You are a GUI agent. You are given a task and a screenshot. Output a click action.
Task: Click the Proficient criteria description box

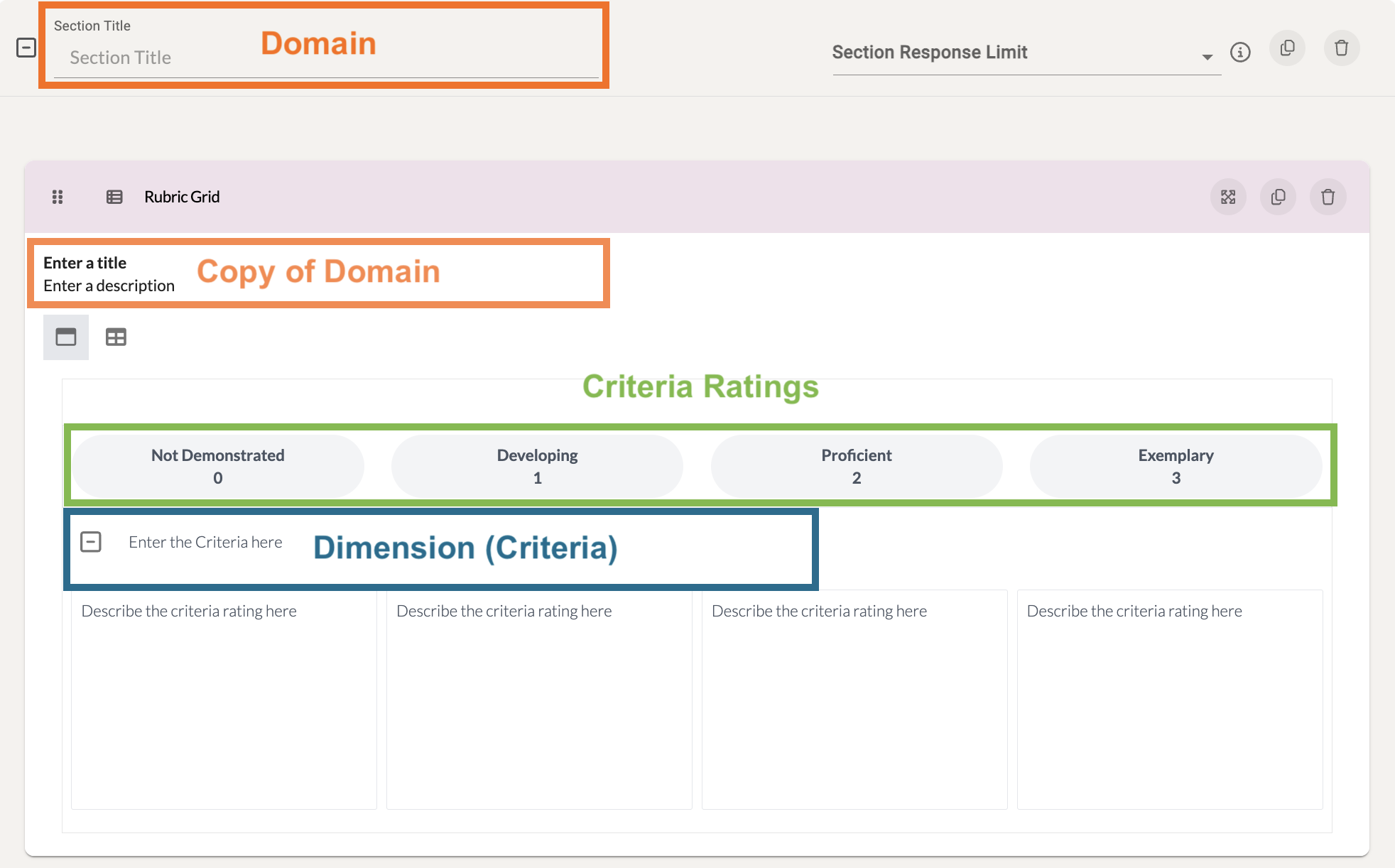pyautogui.click(x=854, y=699)
